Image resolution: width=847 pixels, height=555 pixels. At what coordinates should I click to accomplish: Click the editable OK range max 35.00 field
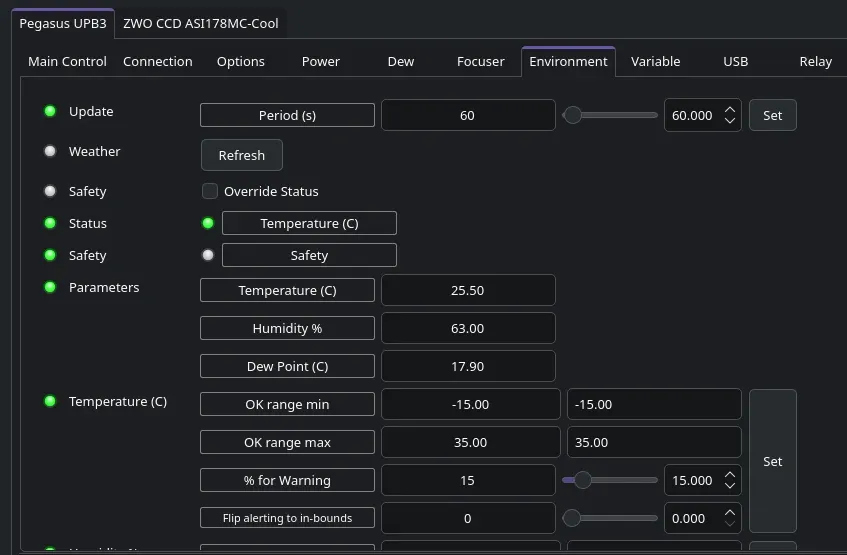click(654, 442)
